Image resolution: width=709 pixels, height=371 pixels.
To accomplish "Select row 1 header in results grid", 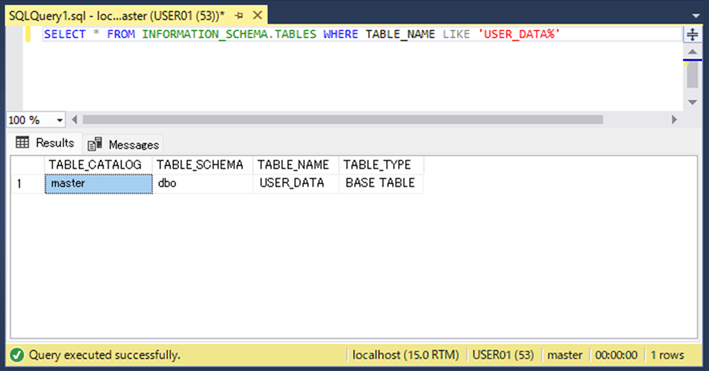I will [x=28, y=184].
